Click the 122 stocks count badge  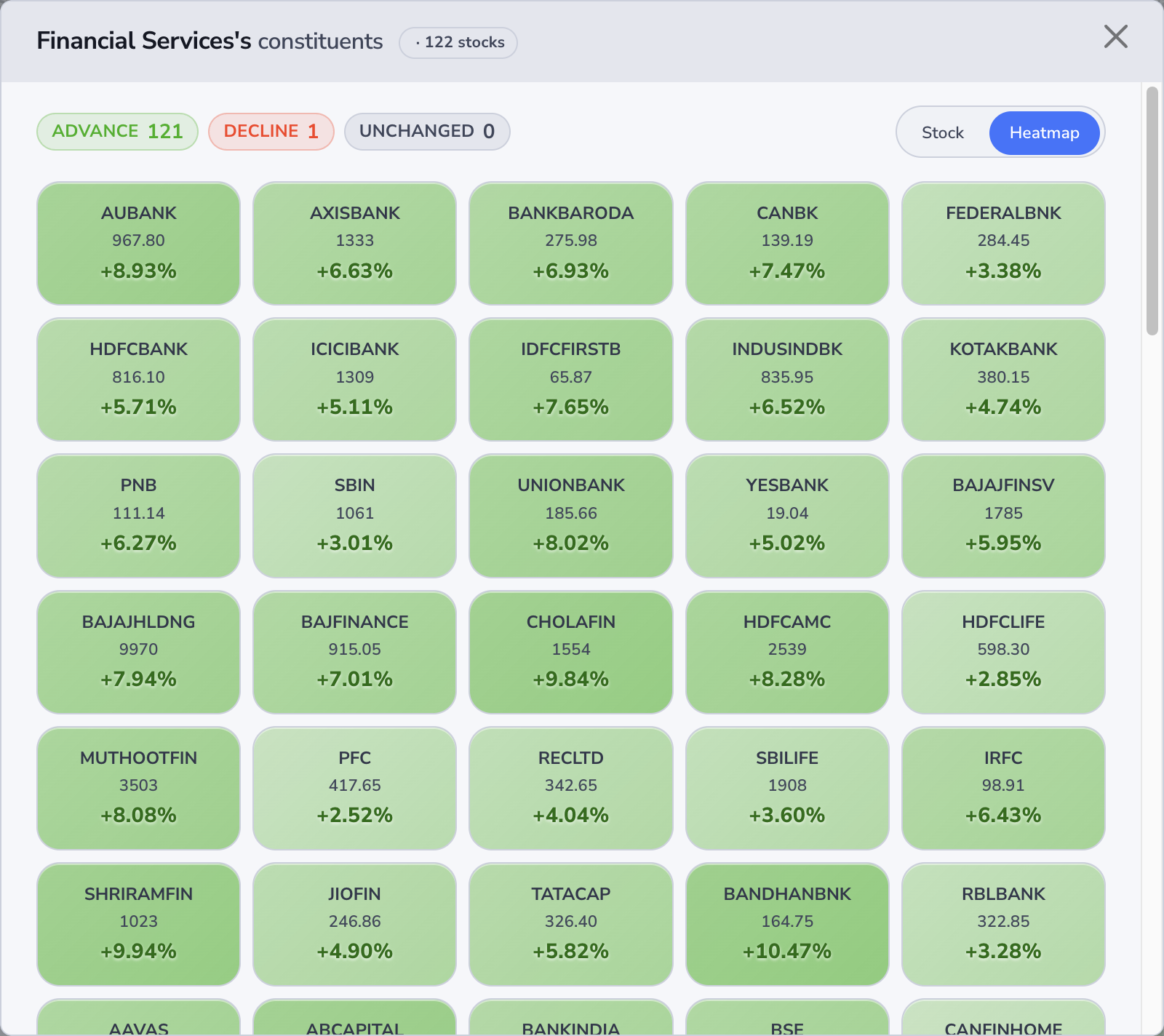pos(458,42)
